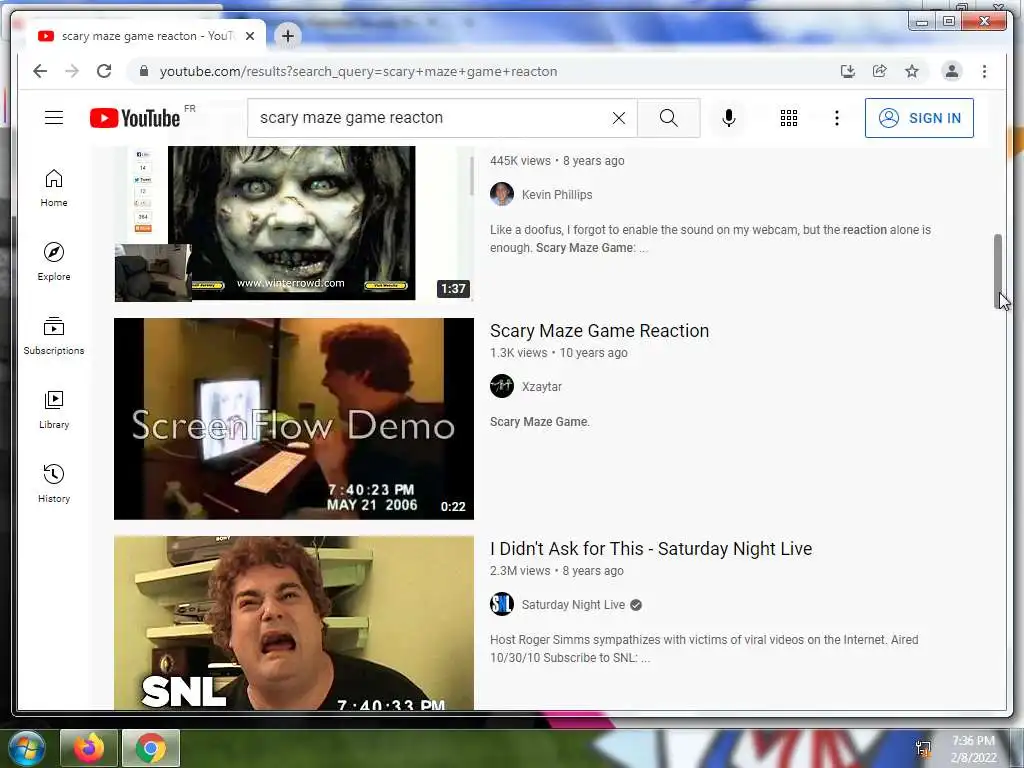Click the Chrome taskbar button

[150, 748]
